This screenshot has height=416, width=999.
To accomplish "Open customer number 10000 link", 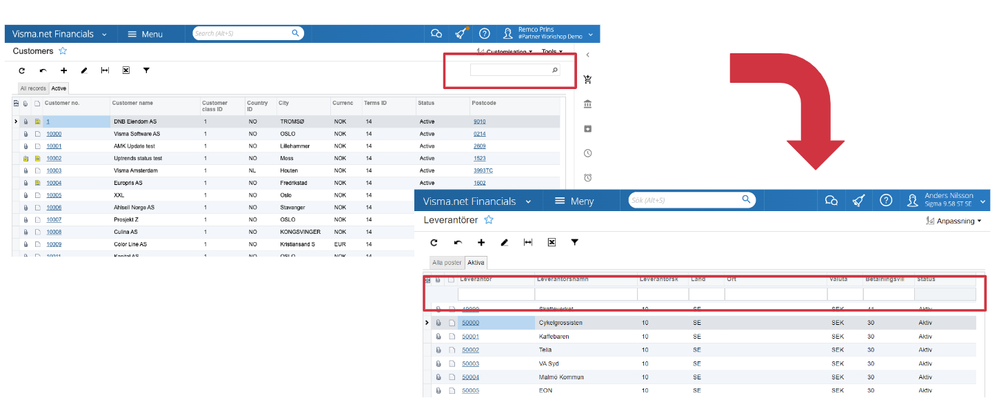I will [54, 134].
